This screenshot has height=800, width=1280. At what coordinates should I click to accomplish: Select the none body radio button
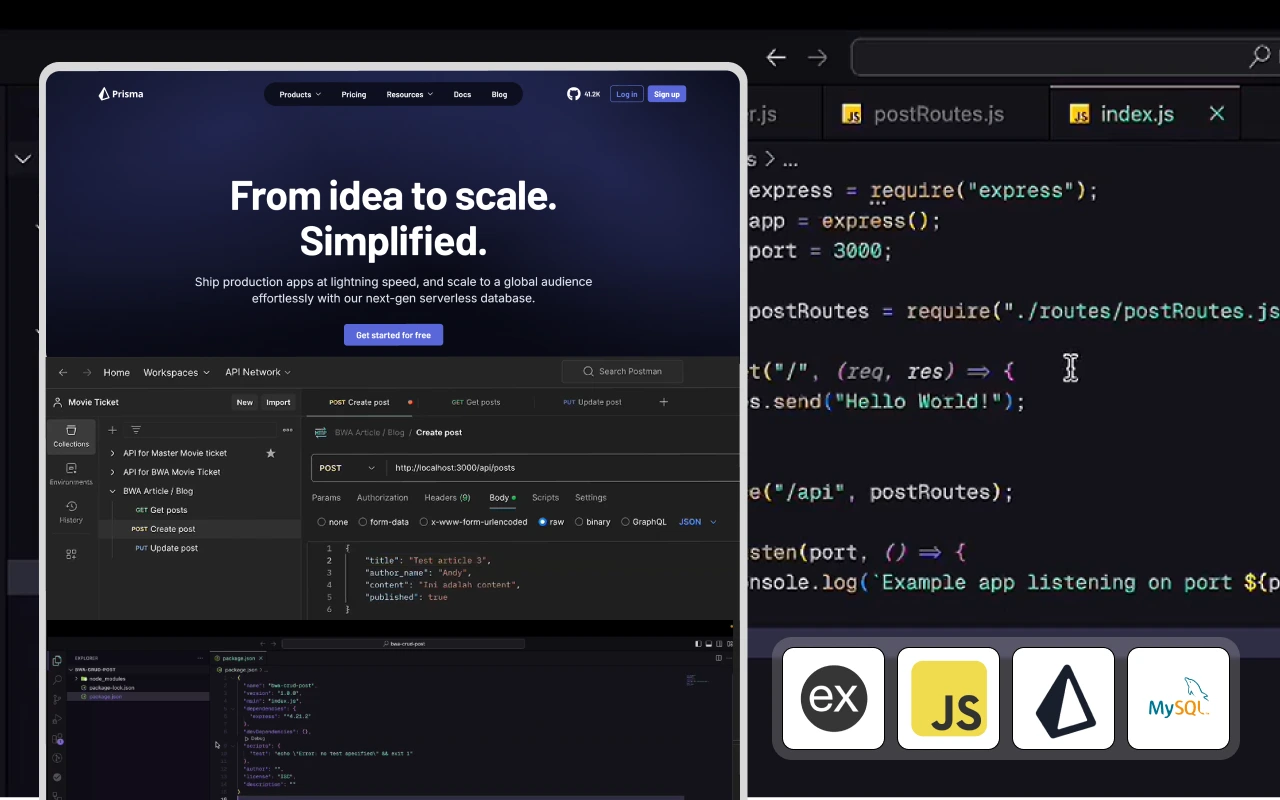pos(321,522)
